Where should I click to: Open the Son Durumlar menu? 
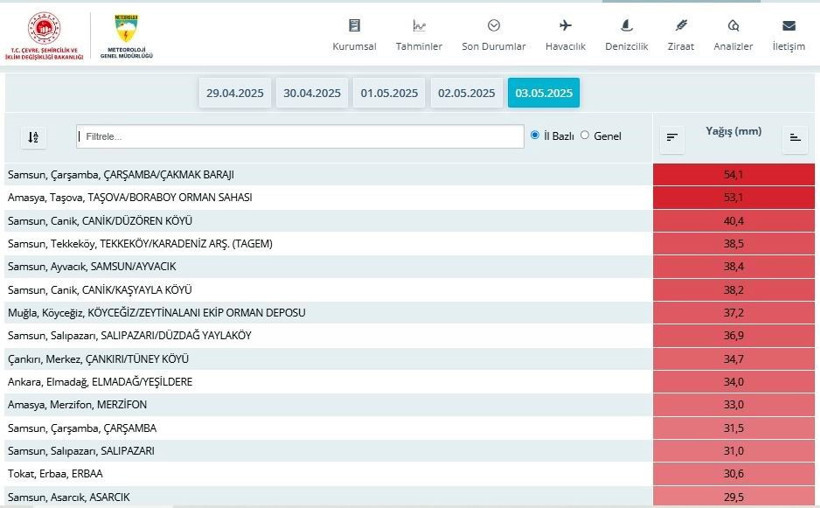pos(493,35)
